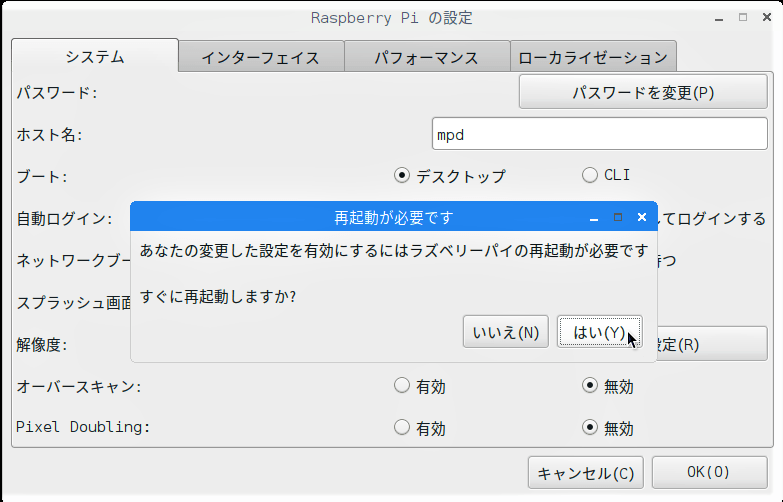Click the ブート: label
The image size is (783, 502).
[x=41, y=176]
